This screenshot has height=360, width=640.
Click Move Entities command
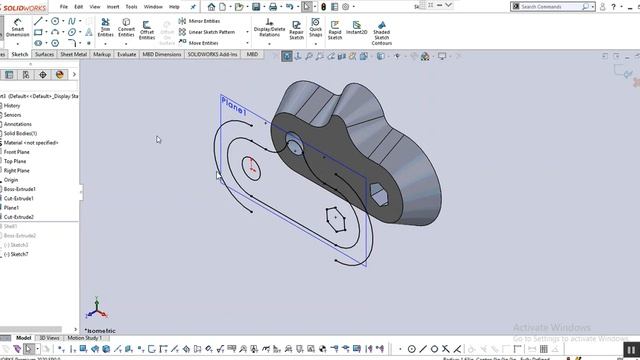(x=198, y=43)
